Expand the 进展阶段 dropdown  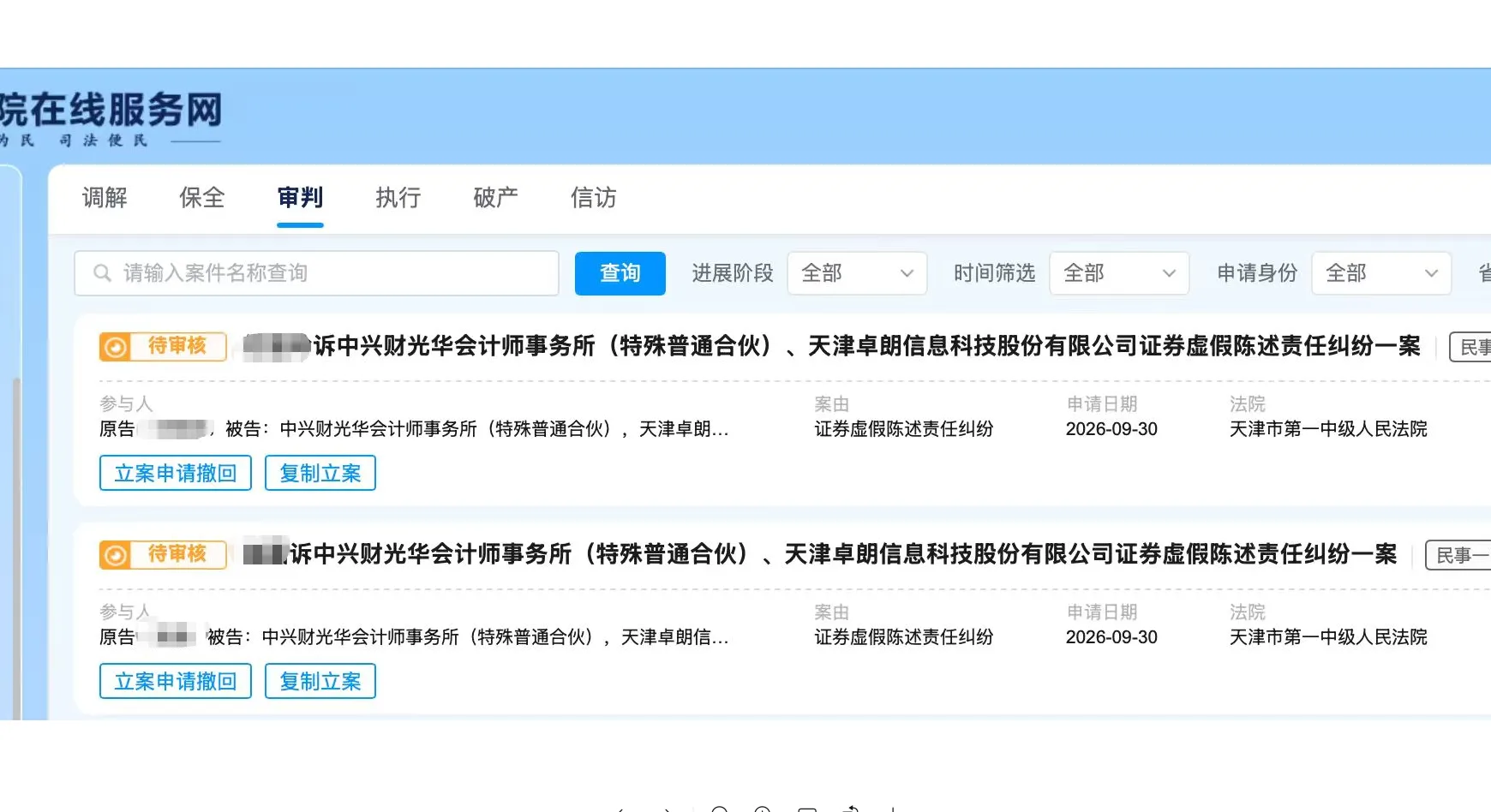click(x=857, y=273)
